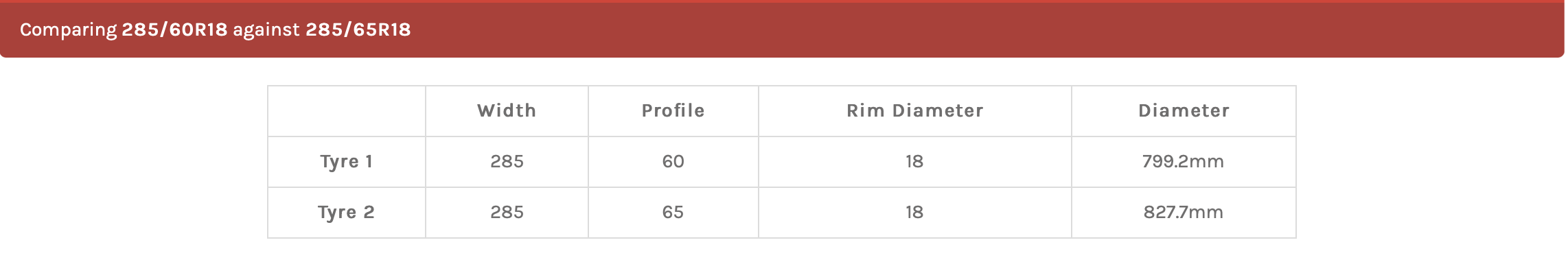Image resolution: width=1568 pixels, height=262 pixels.
Task: Click 285/60R18 text in the header
Action: [174, 29]
